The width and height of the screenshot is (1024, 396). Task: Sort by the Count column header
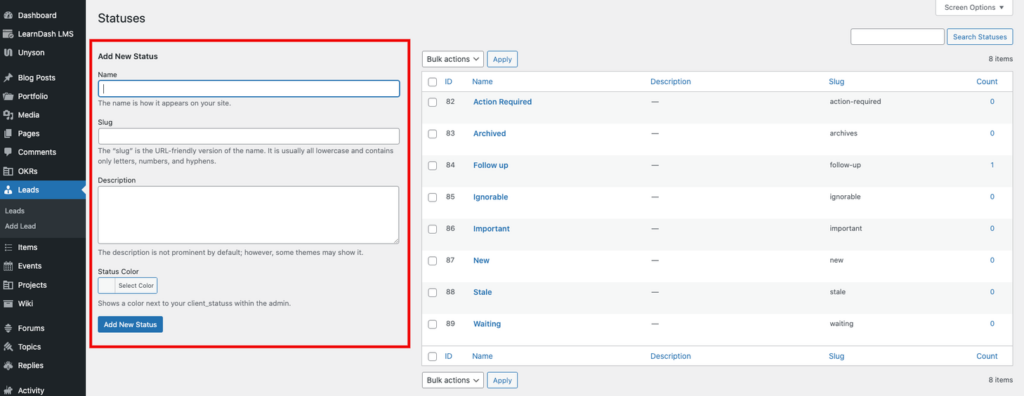(987, 82)
